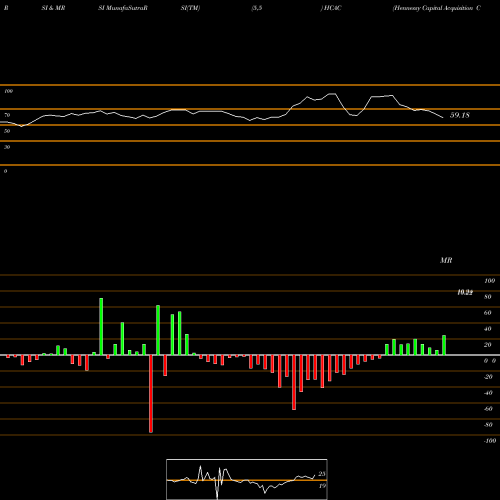The width and height of the screenshot is (500, 500).
Task: Click the 100 label on RSI axis
Action: pos(8,91)
